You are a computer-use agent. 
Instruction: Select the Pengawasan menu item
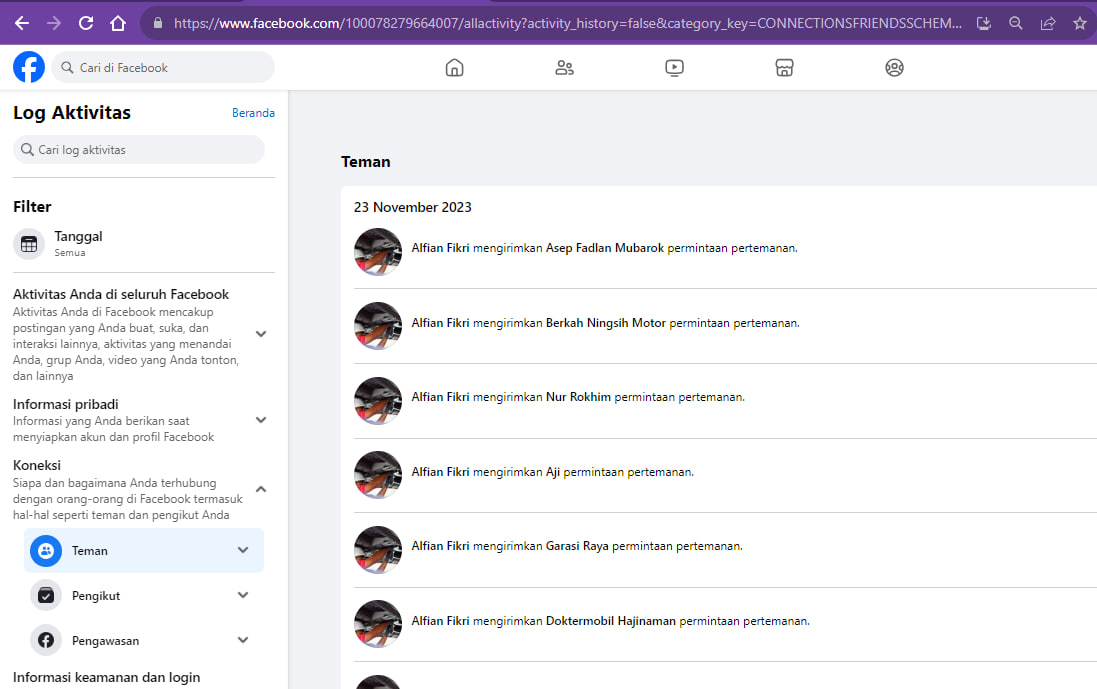(143, 640)
